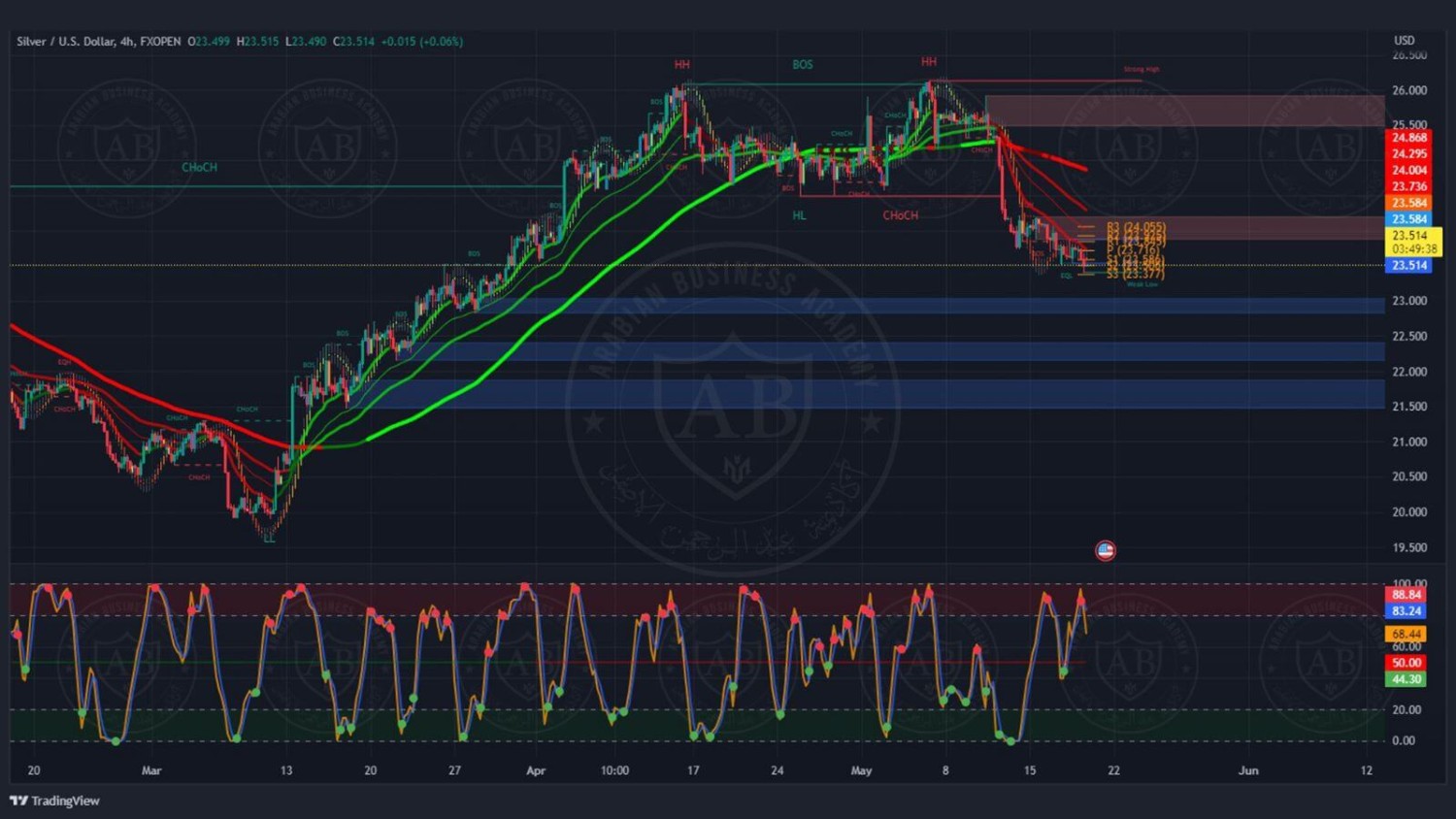Click the 19.500 price axis label
This screenshot has height=819, width=1456.
[1409, 547]
